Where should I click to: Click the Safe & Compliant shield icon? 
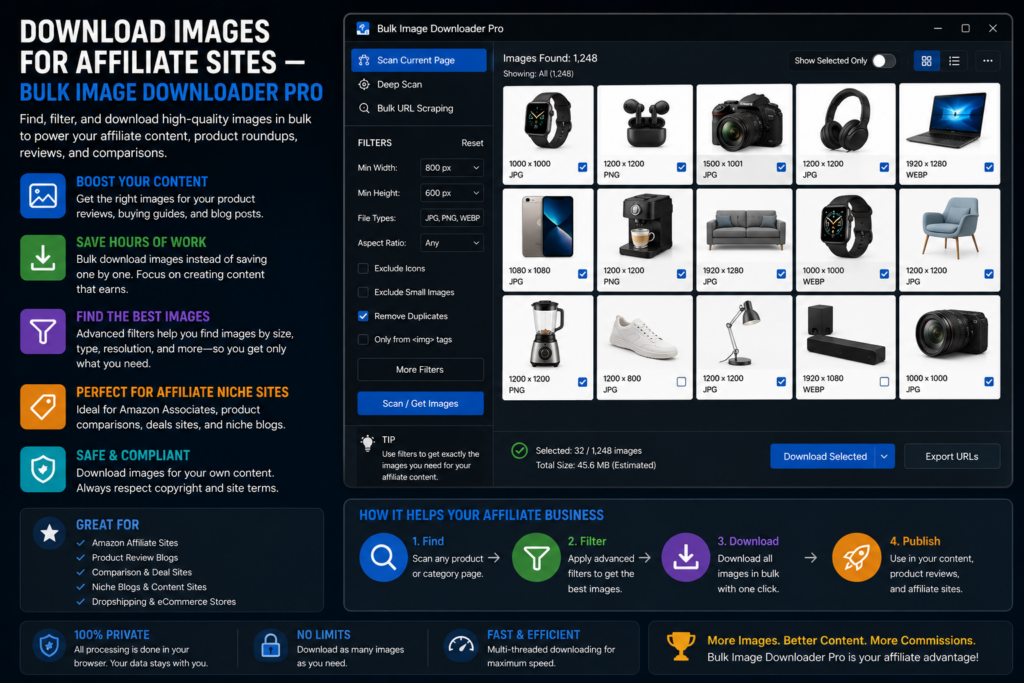(x=43, y=469)
